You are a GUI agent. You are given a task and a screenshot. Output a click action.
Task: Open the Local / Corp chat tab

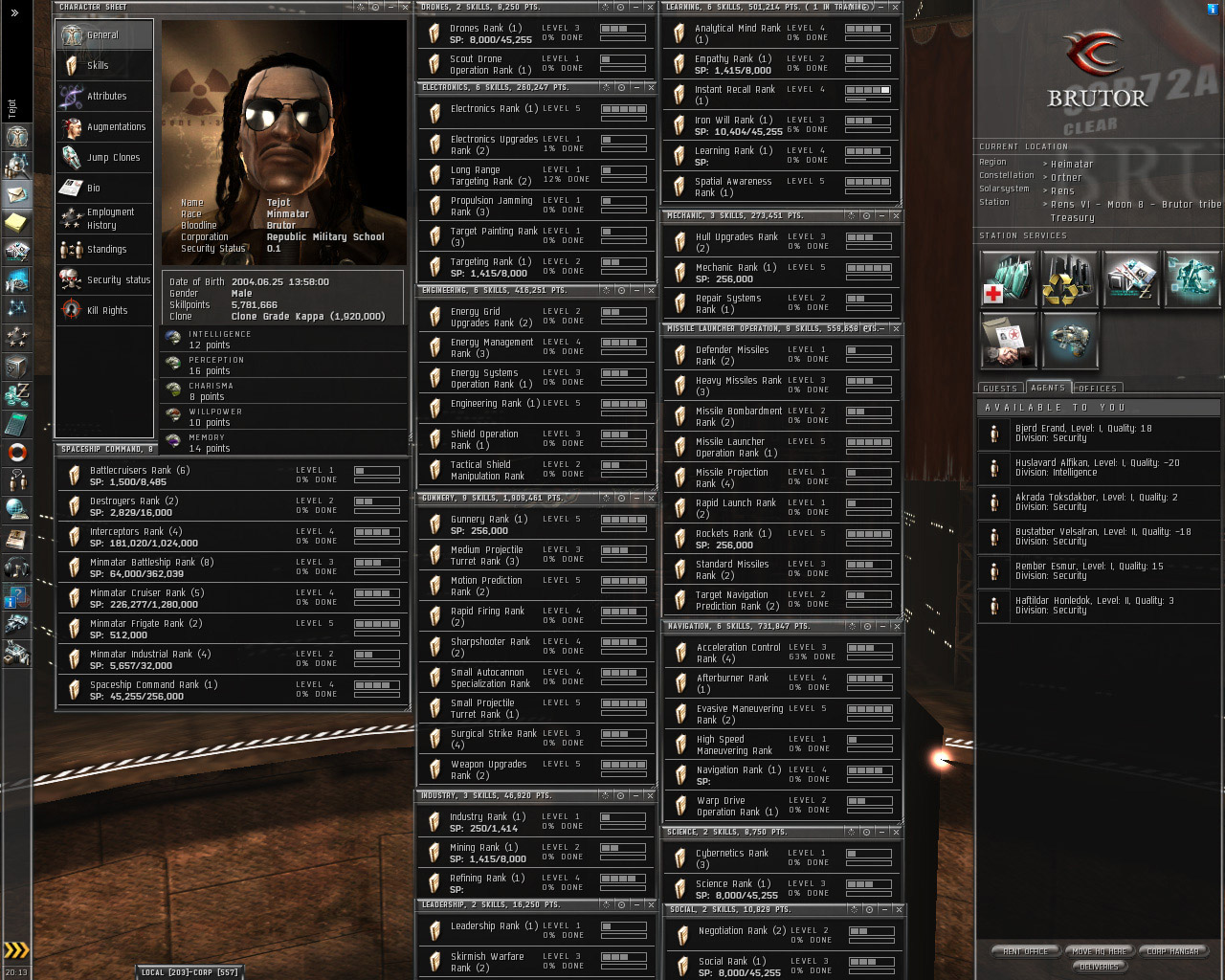point(189,972)
